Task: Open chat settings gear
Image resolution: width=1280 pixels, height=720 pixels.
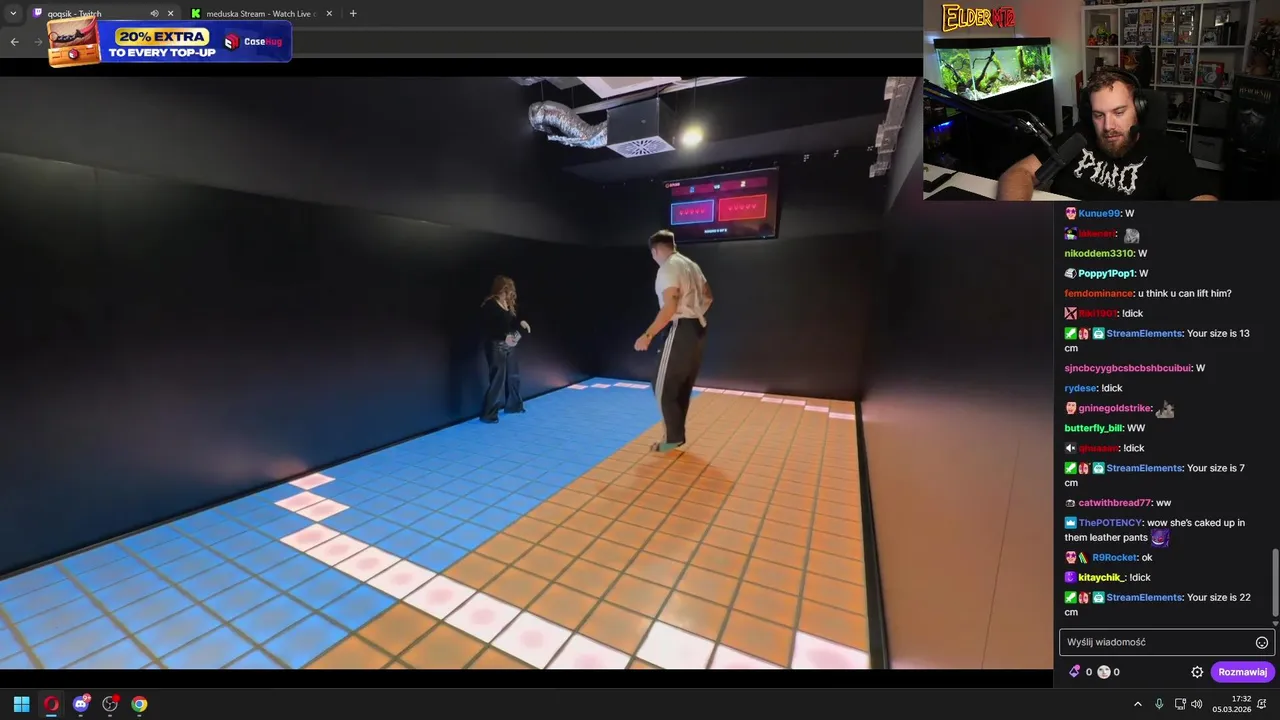Action: pyautogui.click(x=1197, y=672)
